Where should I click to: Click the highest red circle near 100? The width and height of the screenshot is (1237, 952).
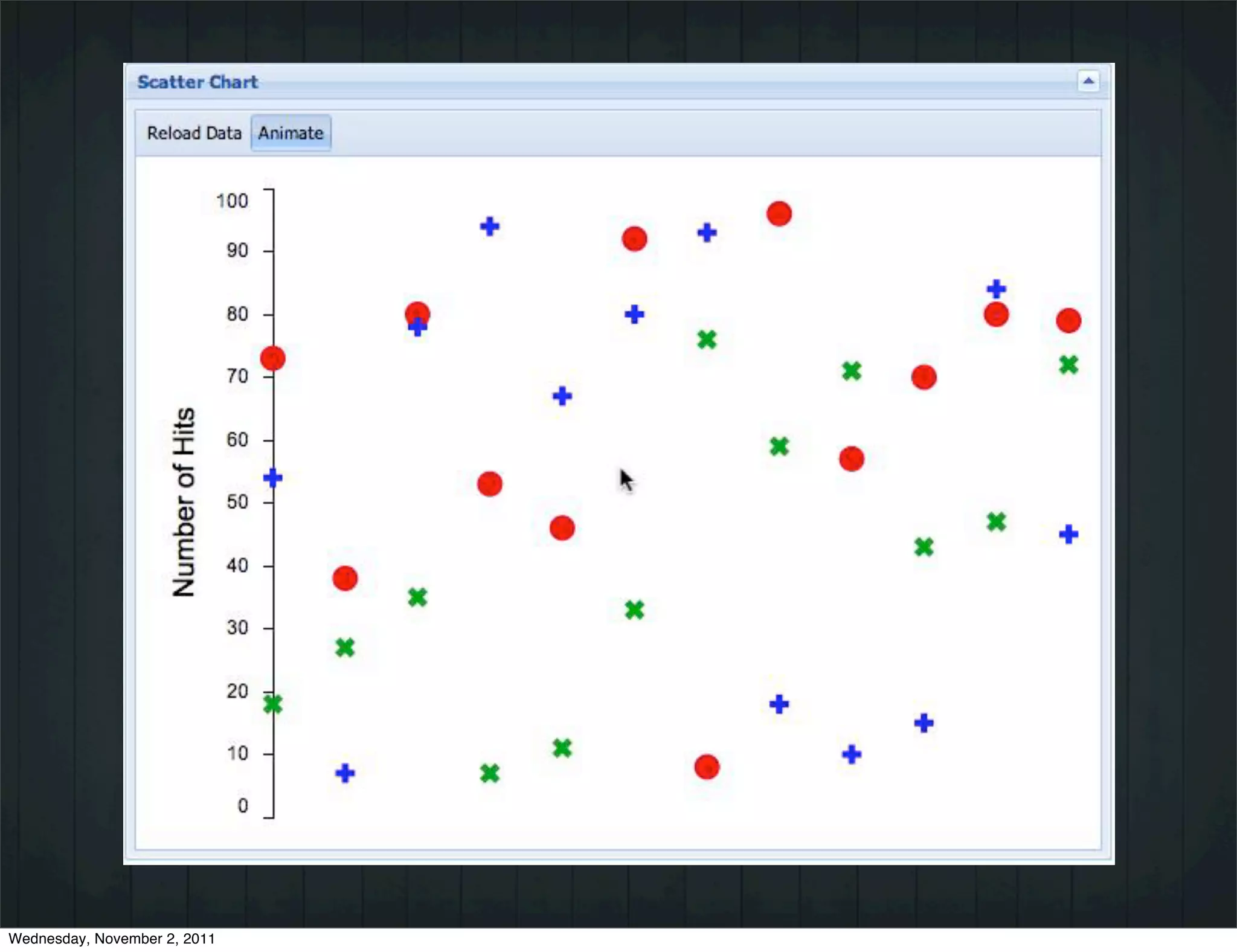pyautogui.click(x=779, y=214)
